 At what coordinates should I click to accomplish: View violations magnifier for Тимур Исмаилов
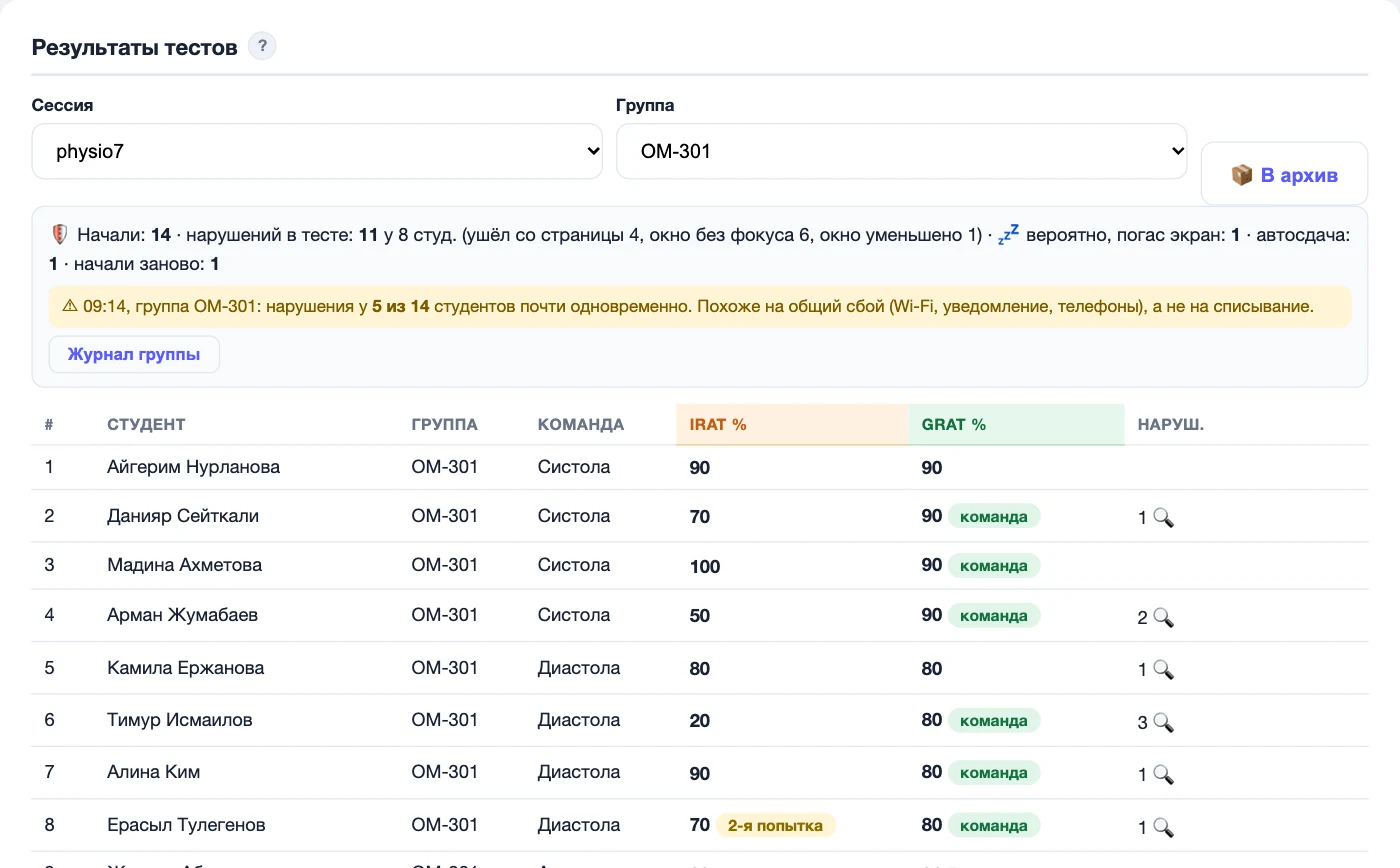coord(1163,721)
